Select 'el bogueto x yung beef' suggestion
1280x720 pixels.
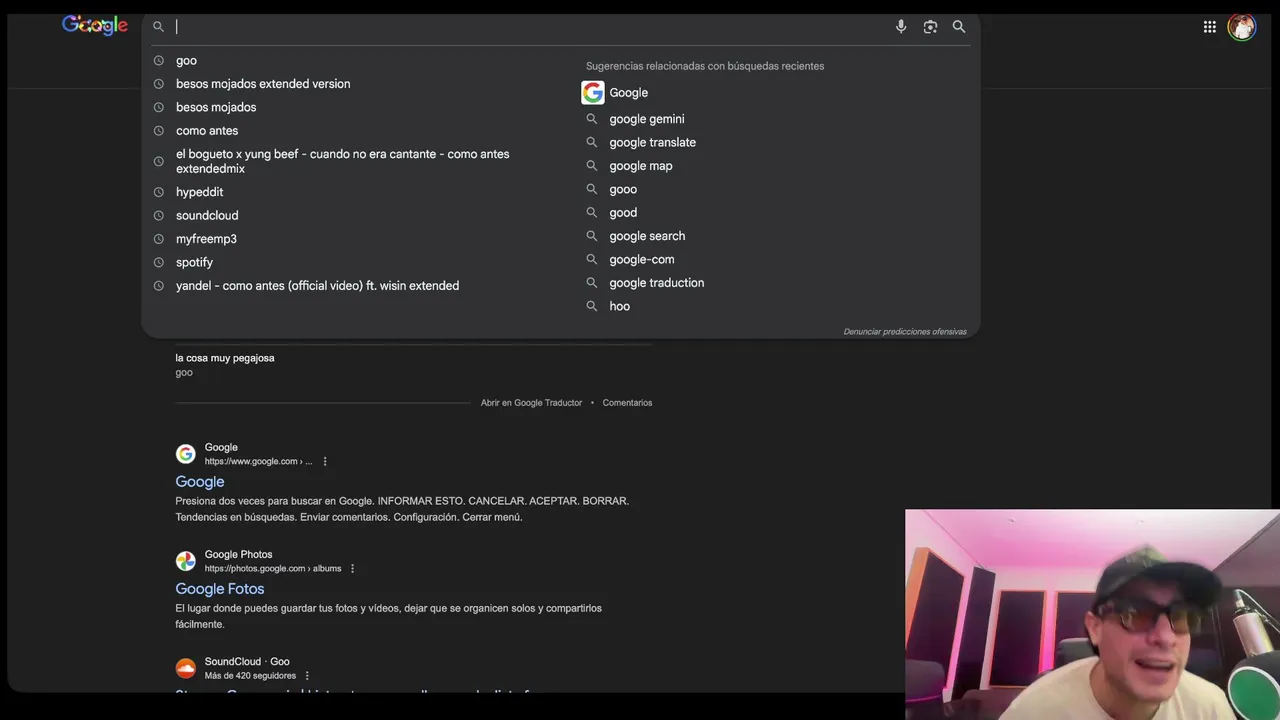[x=343, y=161]
